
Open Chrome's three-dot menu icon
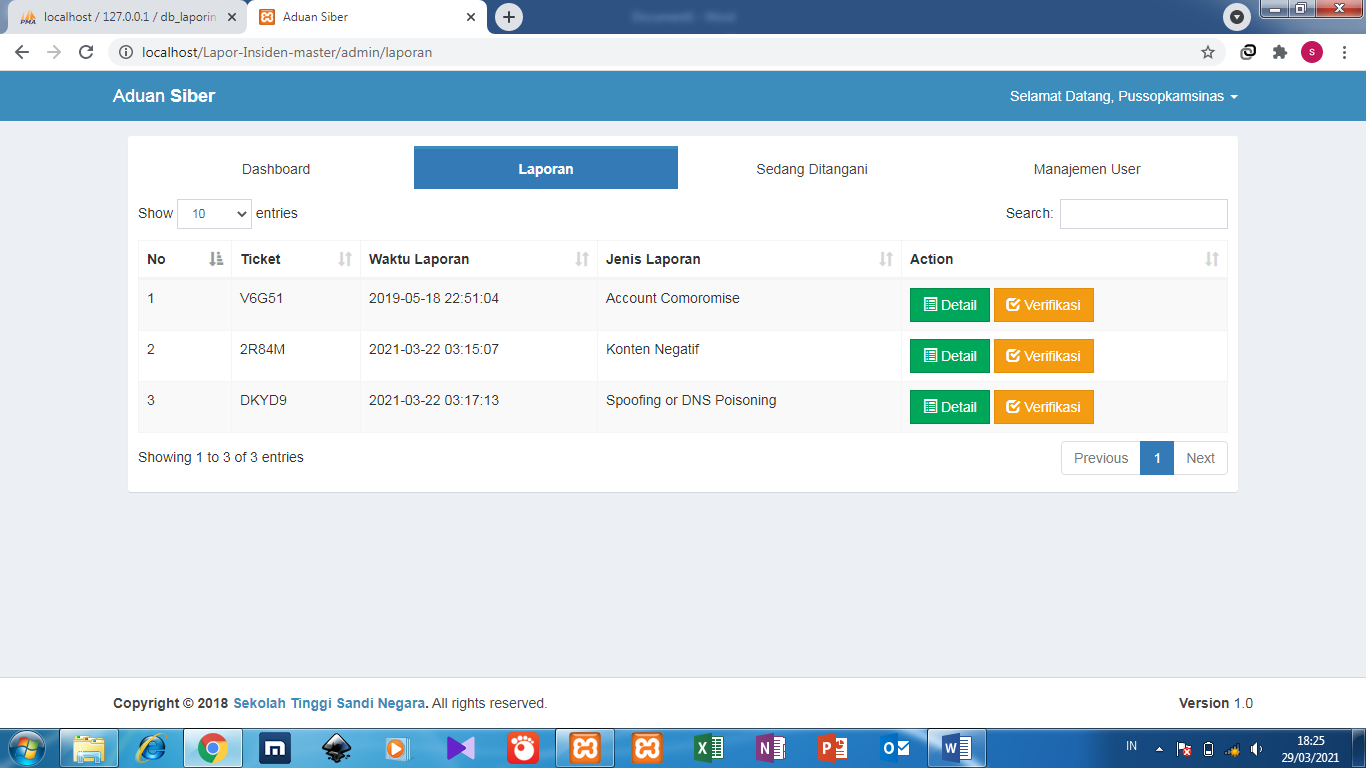pos(1345,51)
